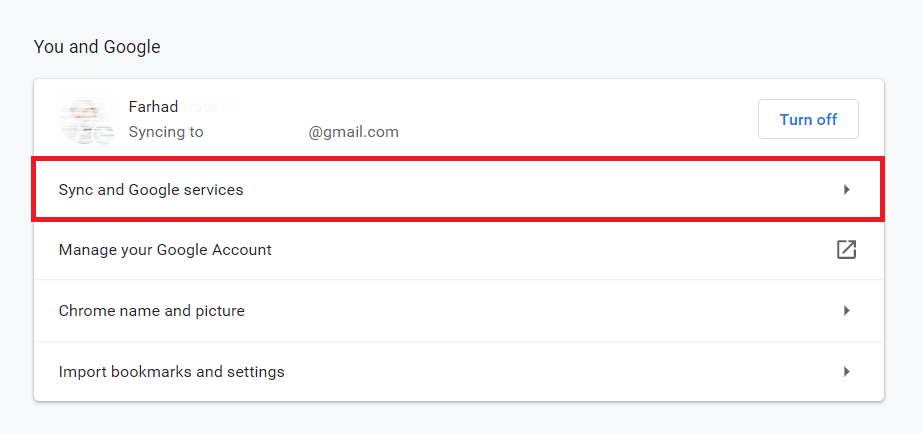Screen dimensions: 923x433
Task: Select the @gmail.com email address text
Action: tap(353, 132)
